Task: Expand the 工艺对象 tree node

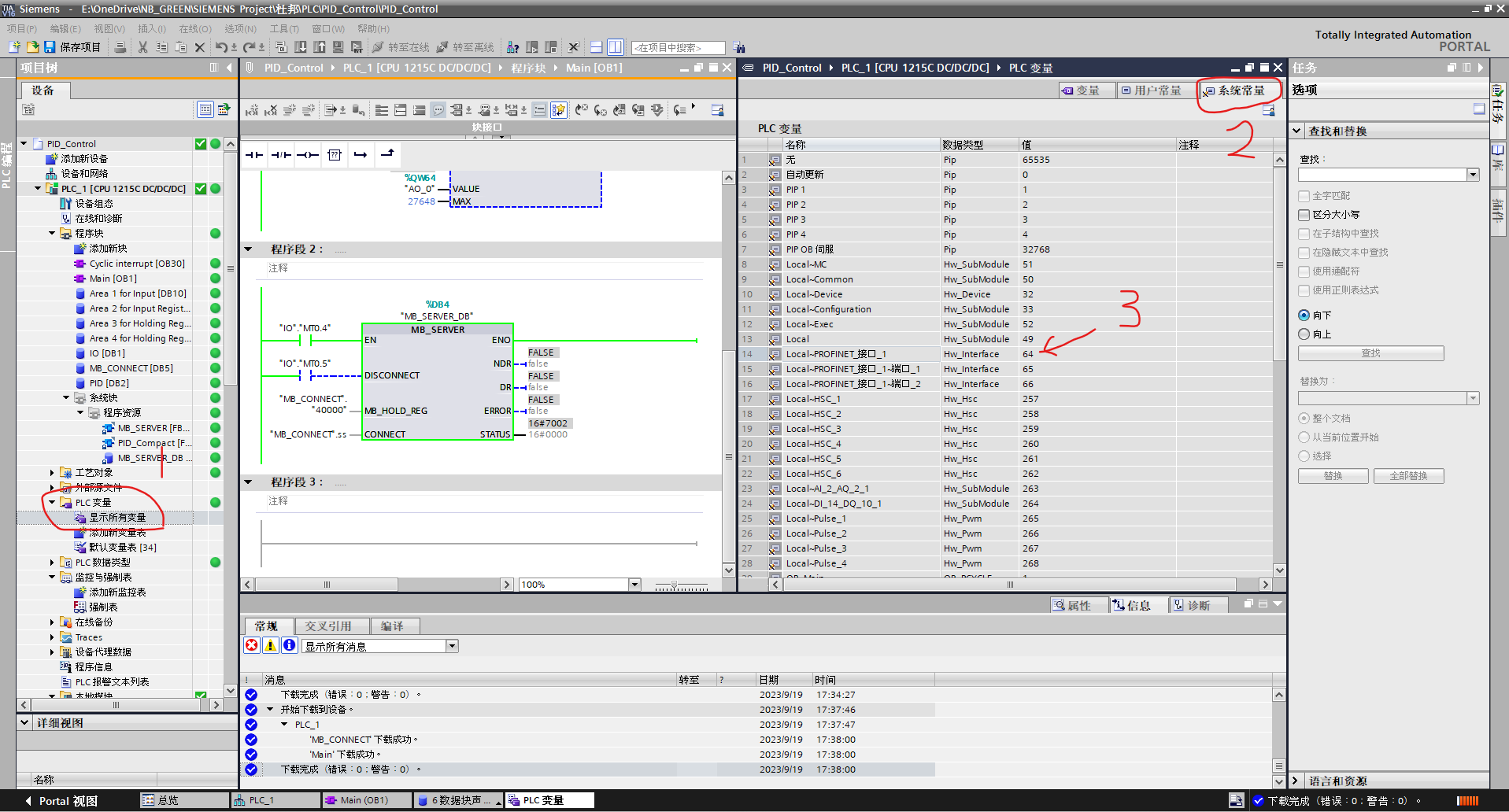Action: pyautogui.click(x=52, y=473)
